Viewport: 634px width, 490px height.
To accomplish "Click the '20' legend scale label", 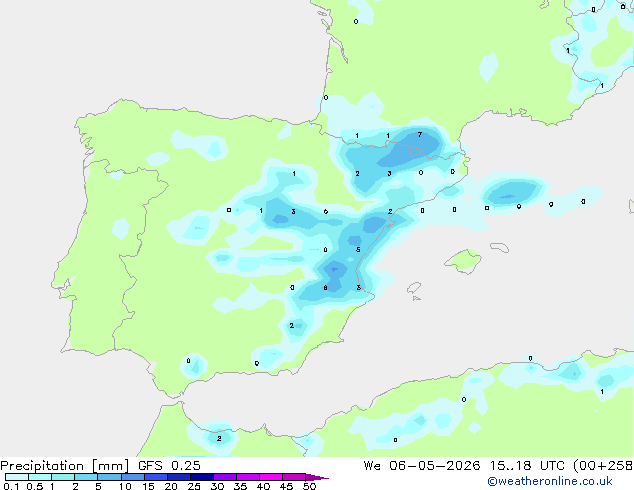I will coord(171,486).
